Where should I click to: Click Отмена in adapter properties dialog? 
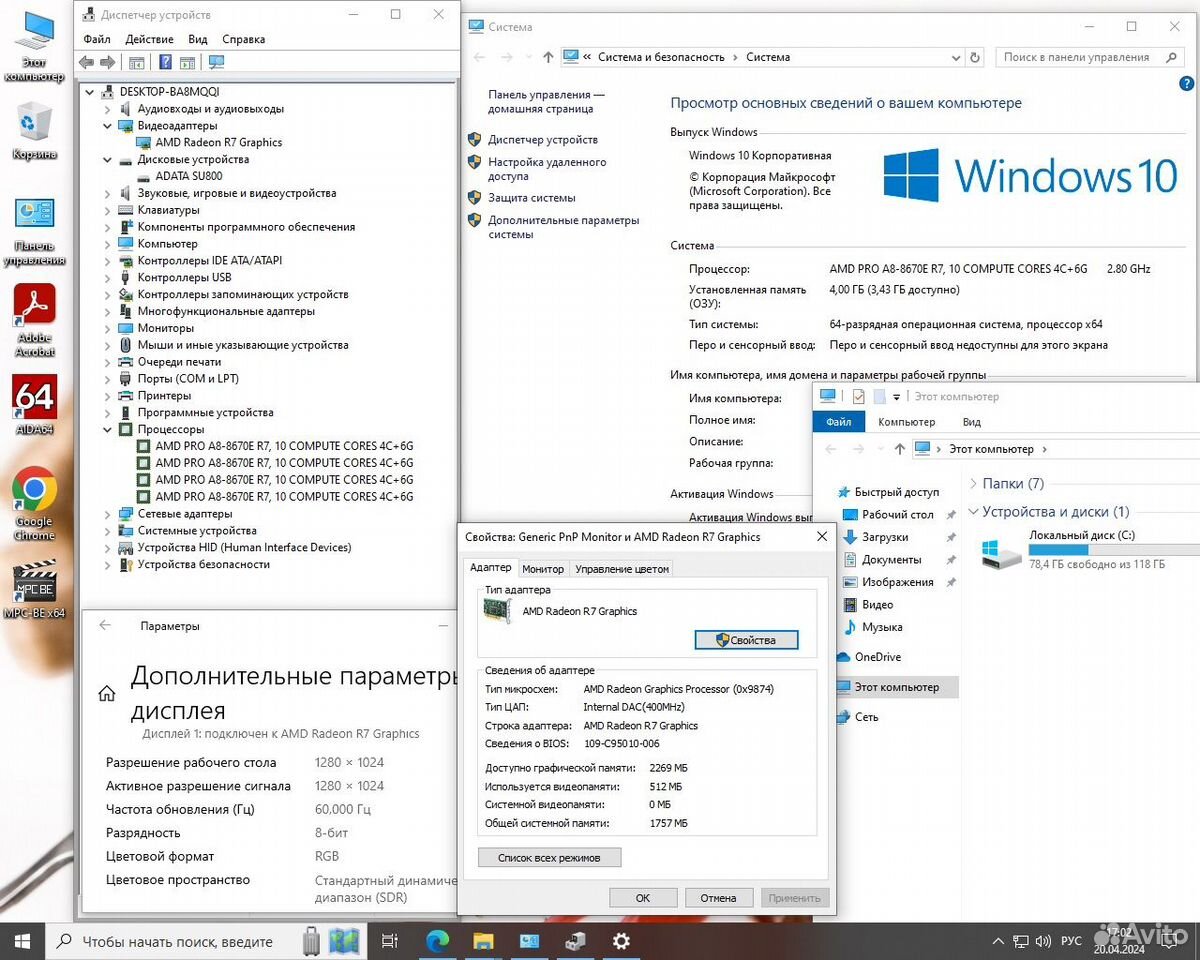[x=718, y=898]
